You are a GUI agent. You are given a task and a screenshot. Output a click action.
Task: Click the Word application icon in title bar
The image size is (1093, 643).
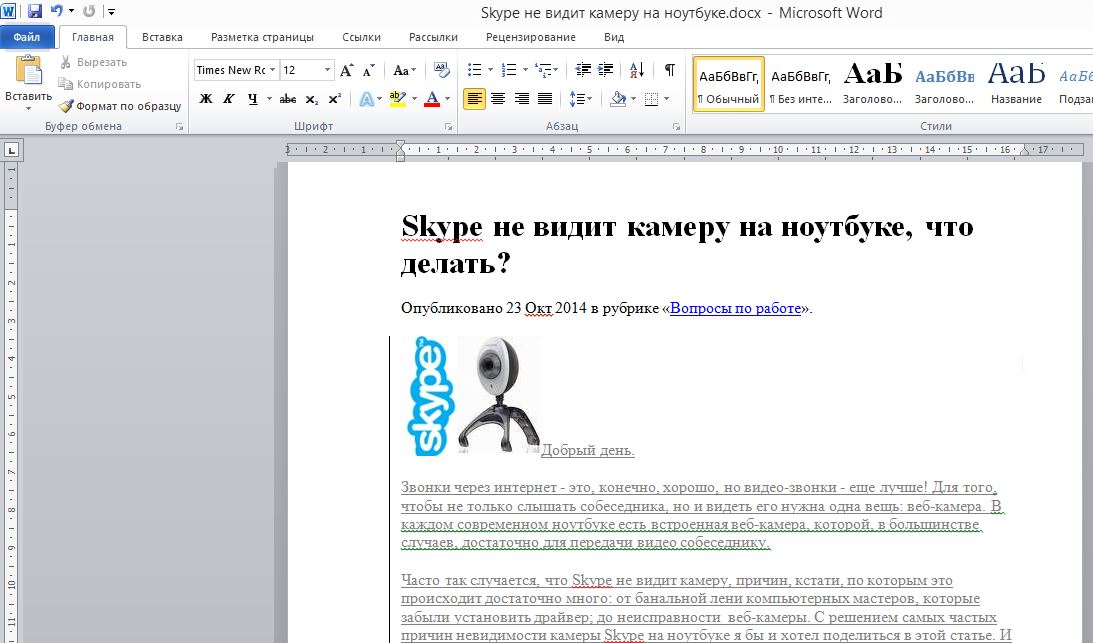[x=9, y=11]
